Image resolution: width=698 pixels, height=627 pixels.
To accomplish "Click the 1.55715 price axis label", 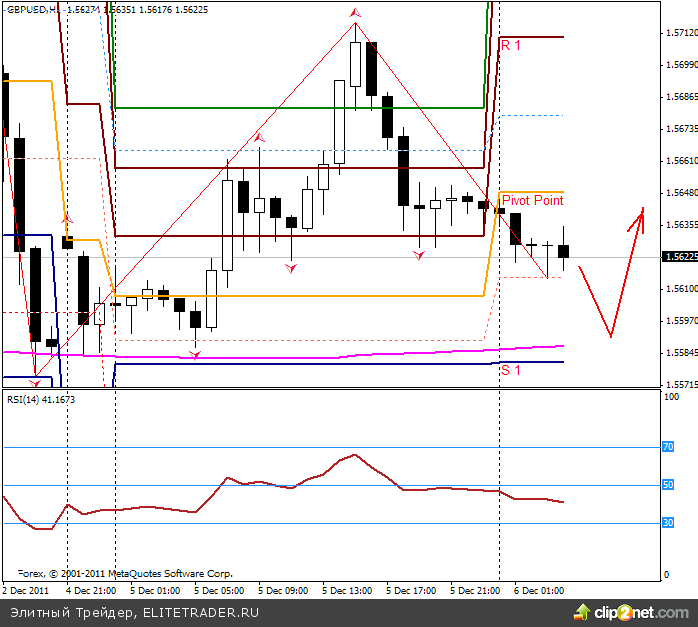I will (x=680, y=384).
